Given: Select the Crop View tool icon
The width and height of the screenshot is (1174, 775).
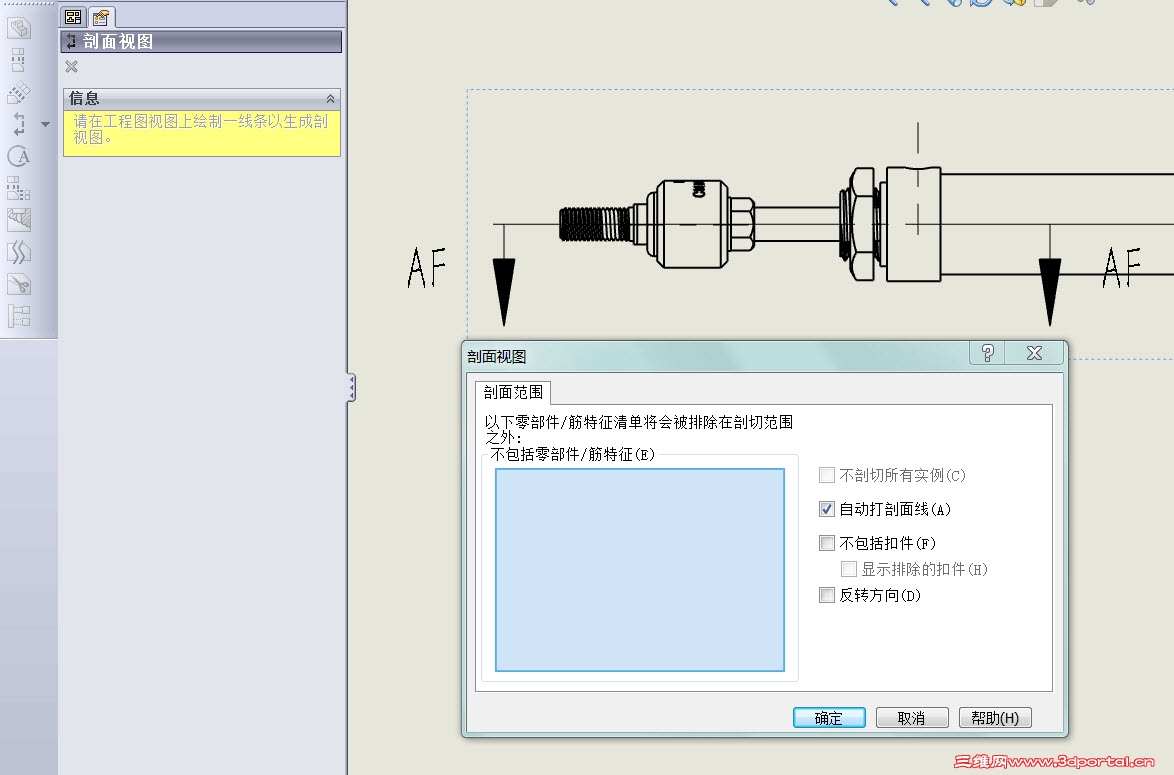Looking at the screenshot, I should coord(19,285).
